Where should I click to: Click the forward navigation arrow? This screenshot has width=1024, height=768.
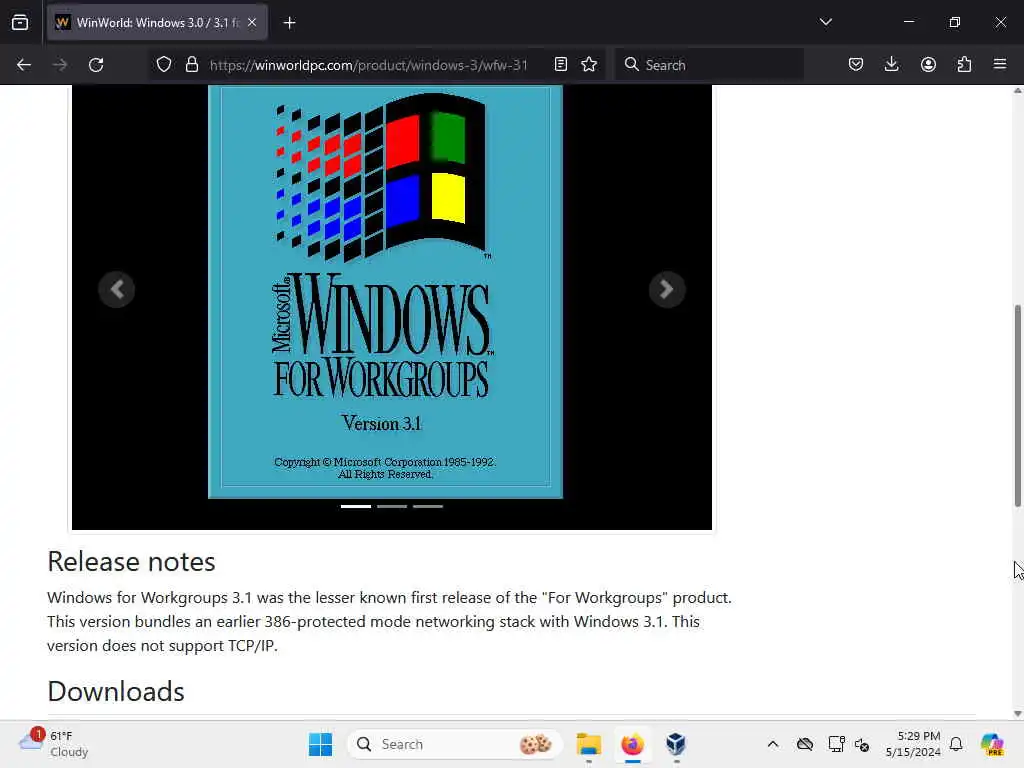point(60,65)
